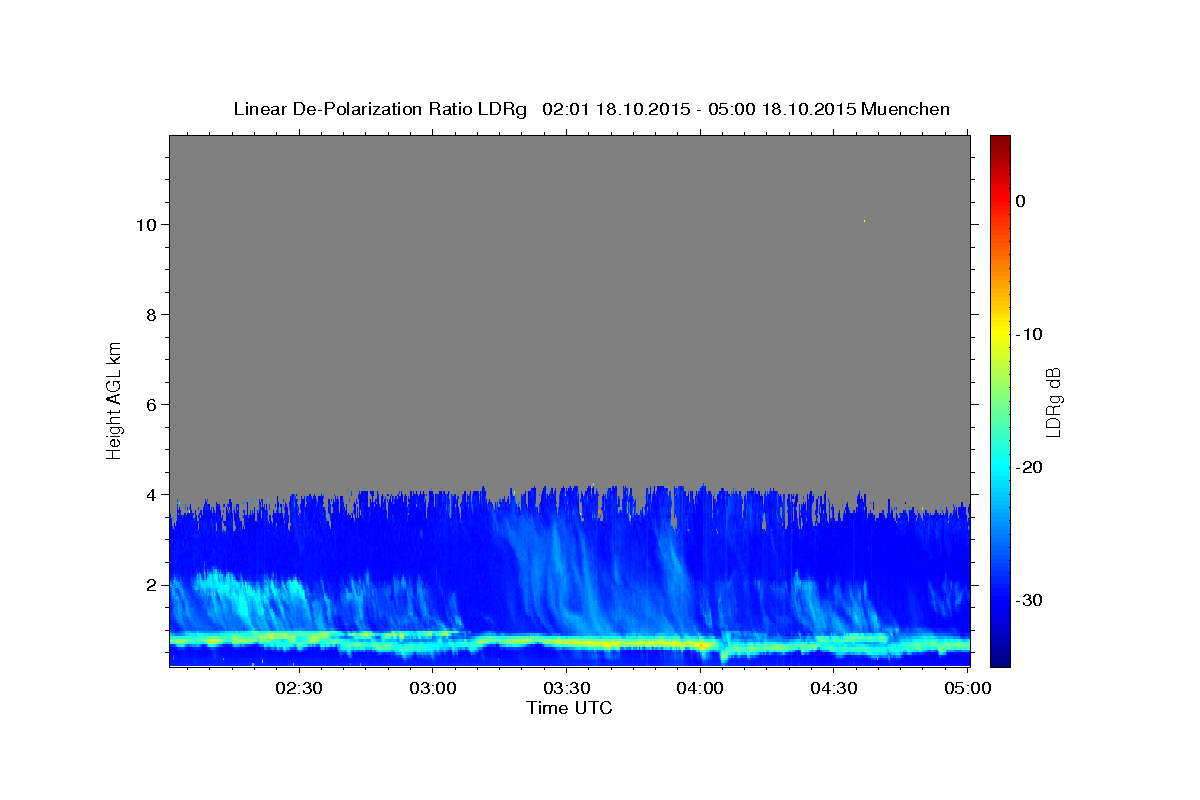
Task: Click the 03:30 time tick label
Action: [x=566, y=688]
